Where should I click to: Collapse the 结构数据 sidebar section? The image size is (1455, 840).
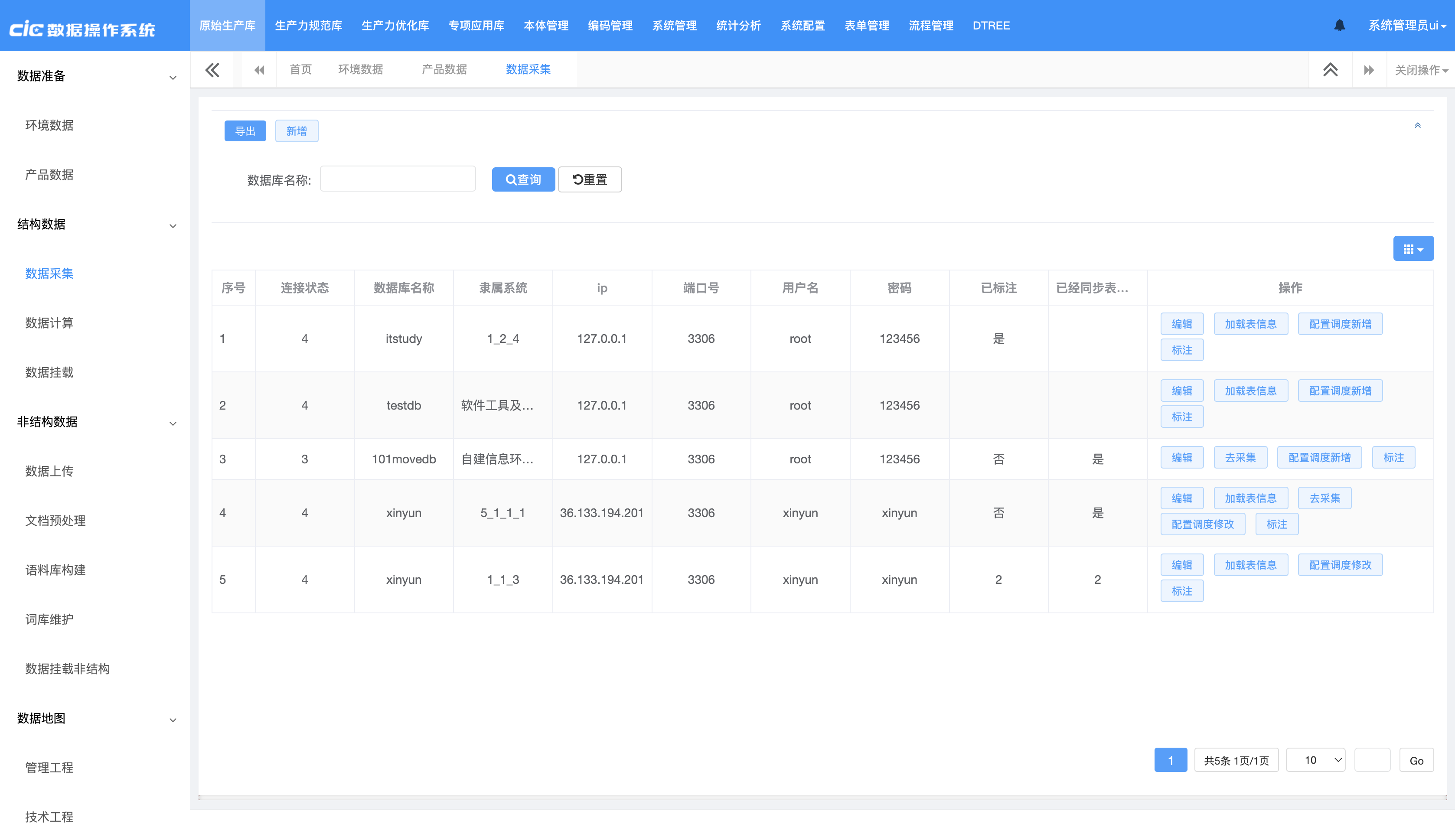coord(173,225)
